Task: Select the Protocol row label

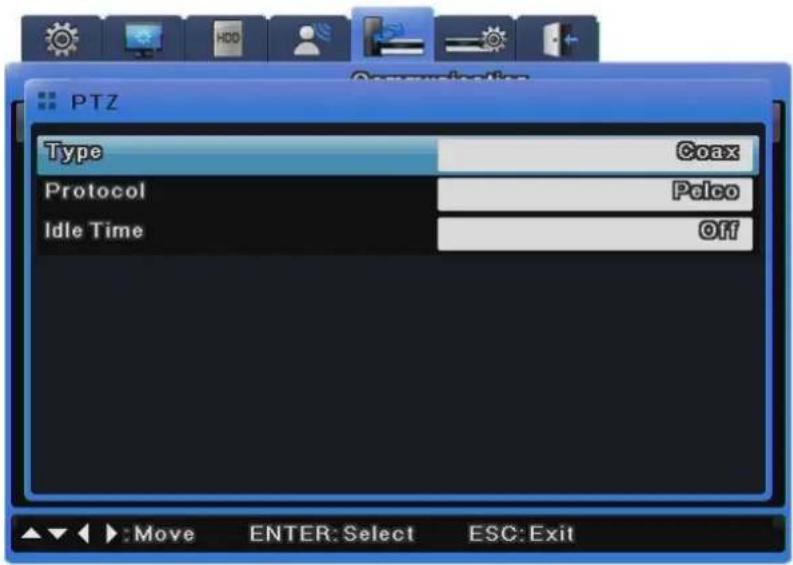Action: (95, 191)
